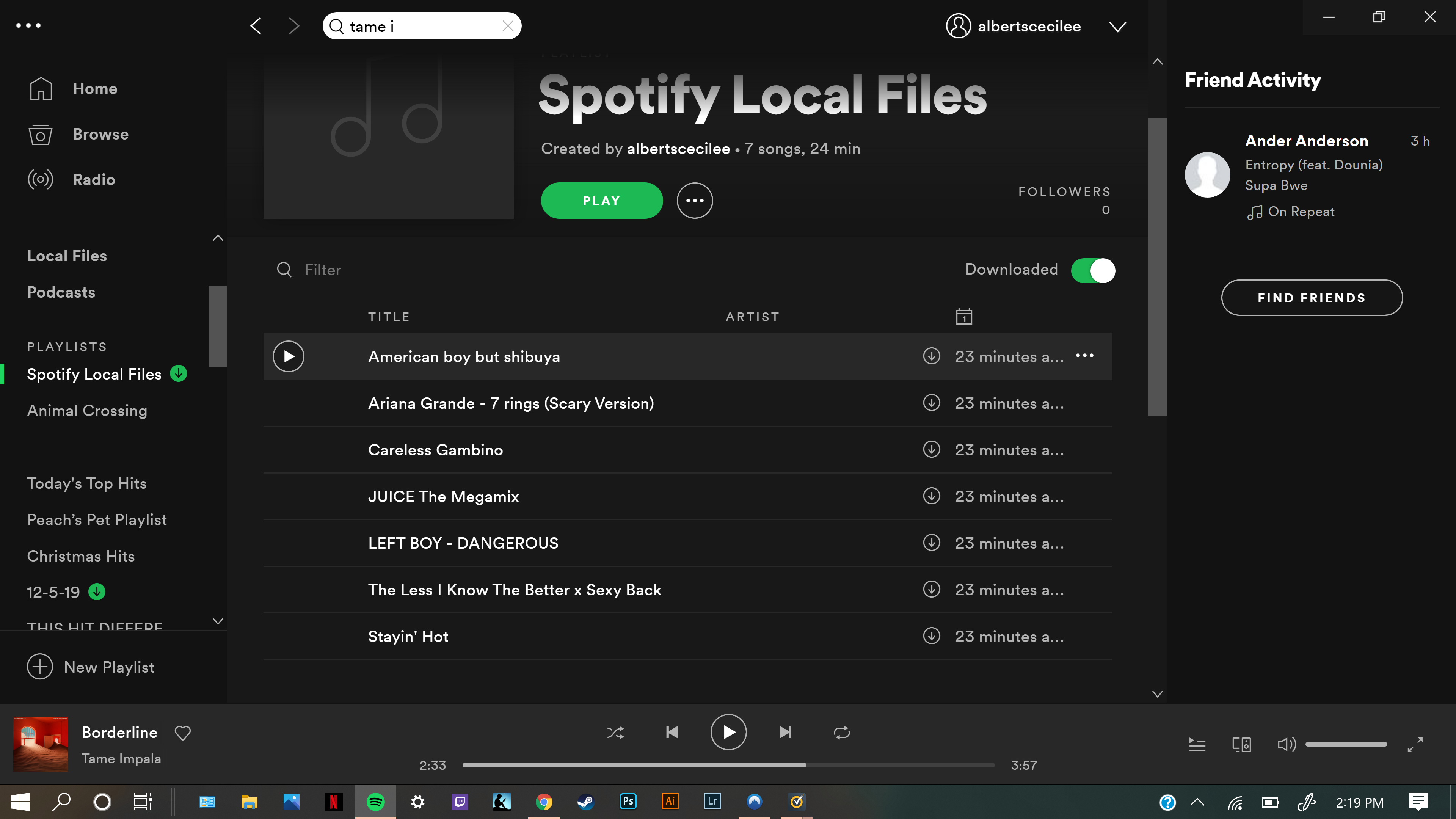The height and width of the screenshot is (819, 1456).
Task: Click the Borderline album art thumbnail
Action: coord(41,744)
